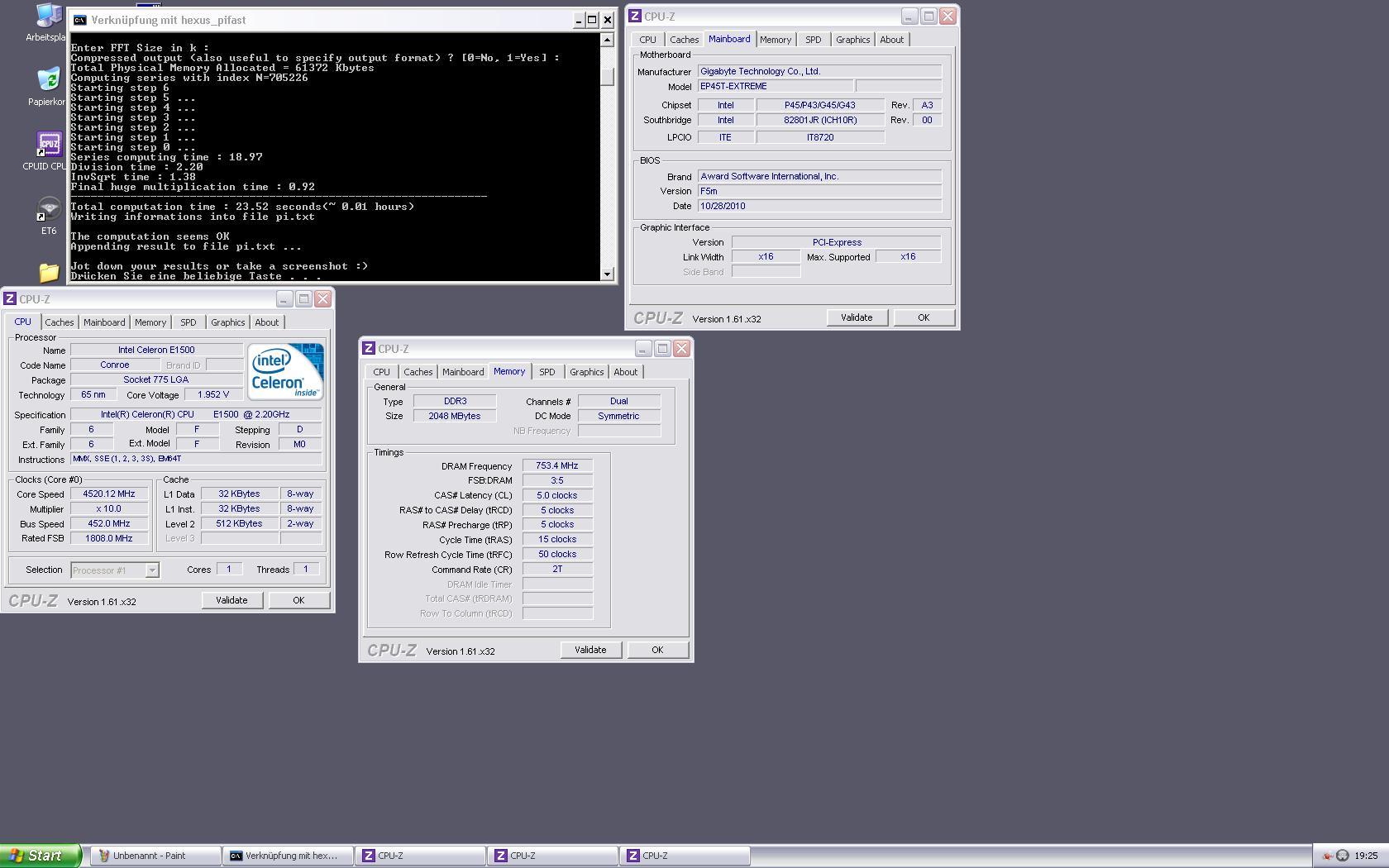The width and height of the screenshot is (1389, 868).
Task: Select the Level 2 512 KBytes field
Action: click(240, 523)
